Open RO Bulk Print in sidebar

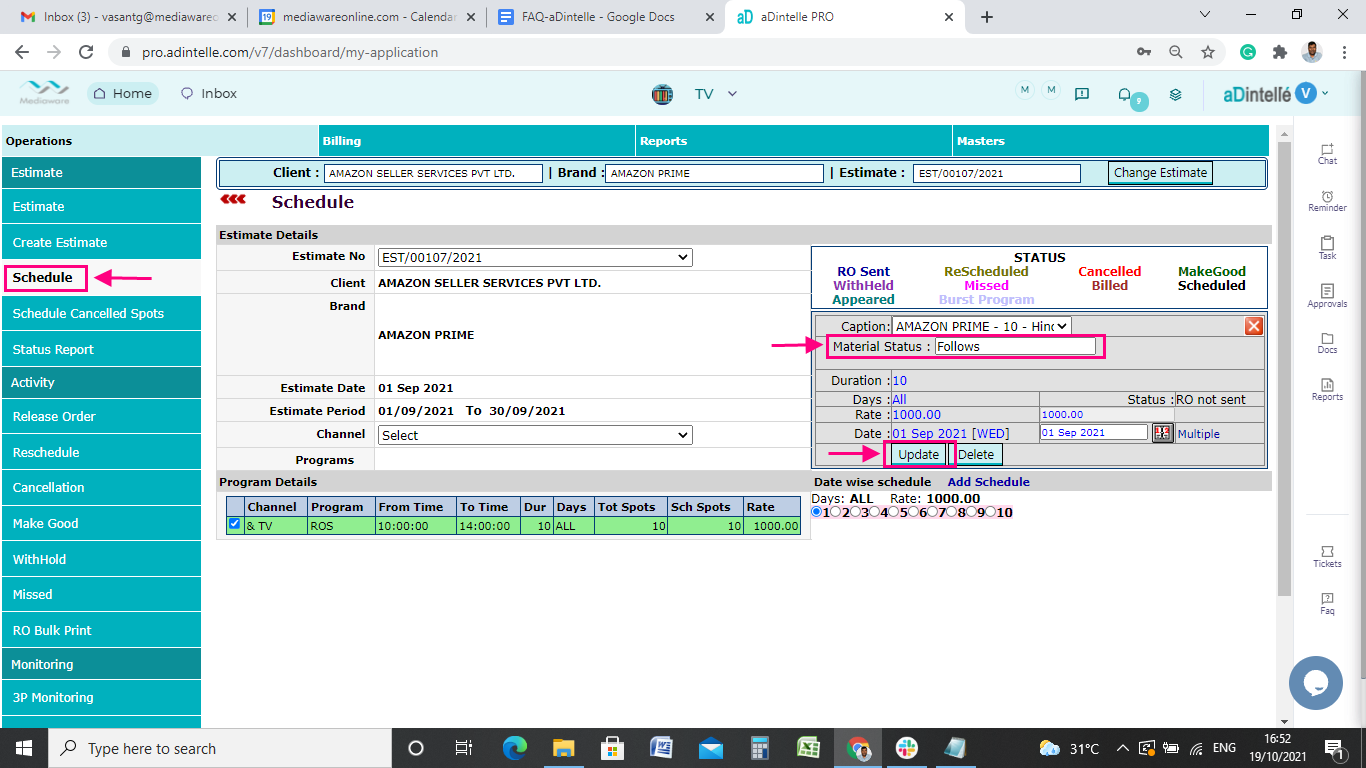(101, 630)
